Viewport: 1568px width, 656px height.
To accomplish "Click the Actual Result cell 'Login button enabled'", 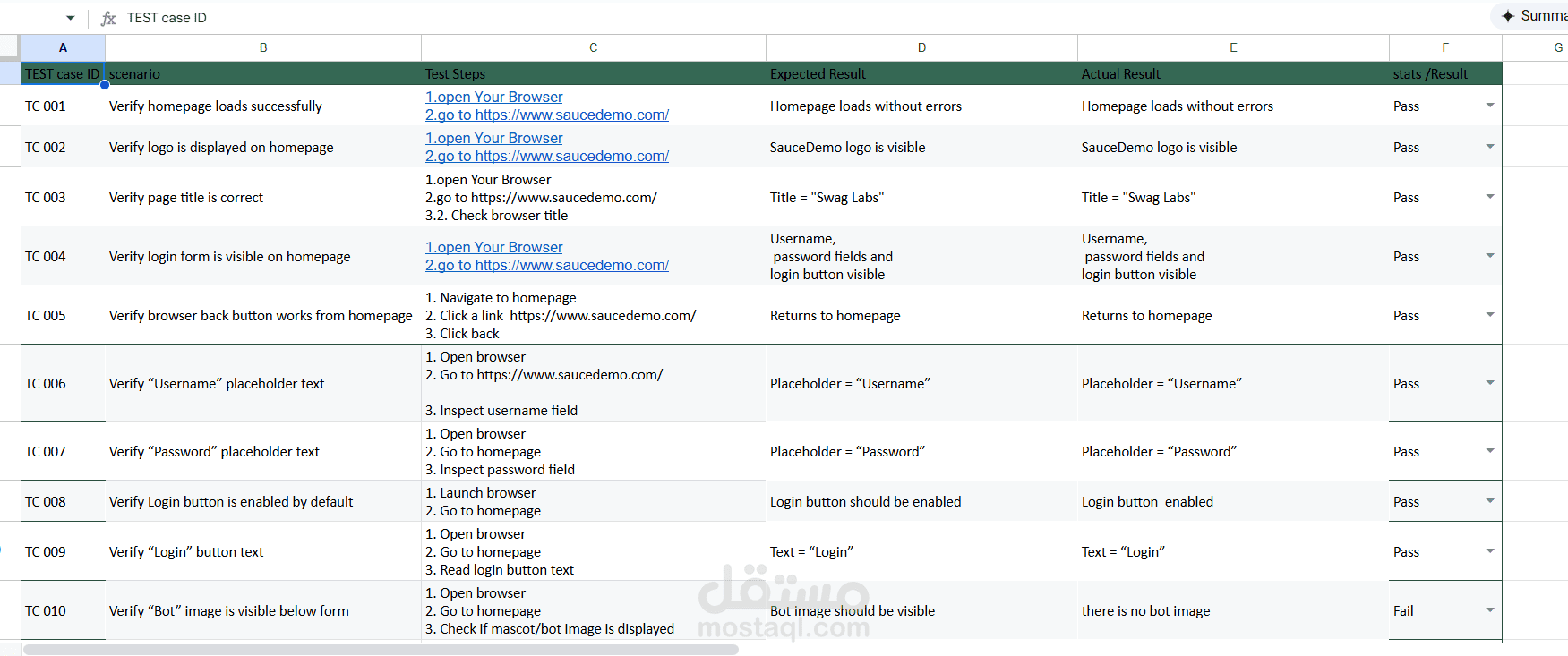I will (x=1233, y=501).
